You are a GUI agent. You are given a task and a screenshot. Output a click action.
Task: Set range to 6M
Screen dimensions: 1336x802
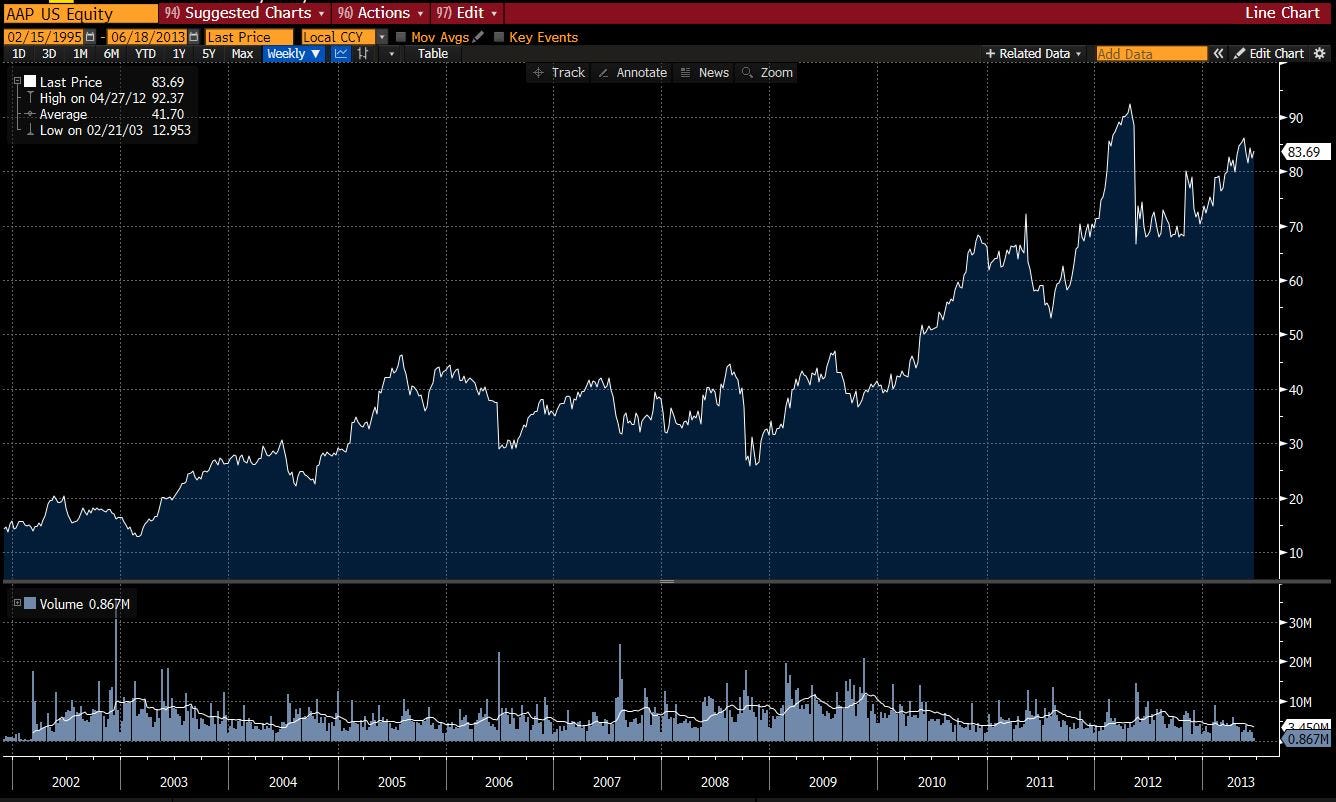pyautogui.click(x=111, y=54)
